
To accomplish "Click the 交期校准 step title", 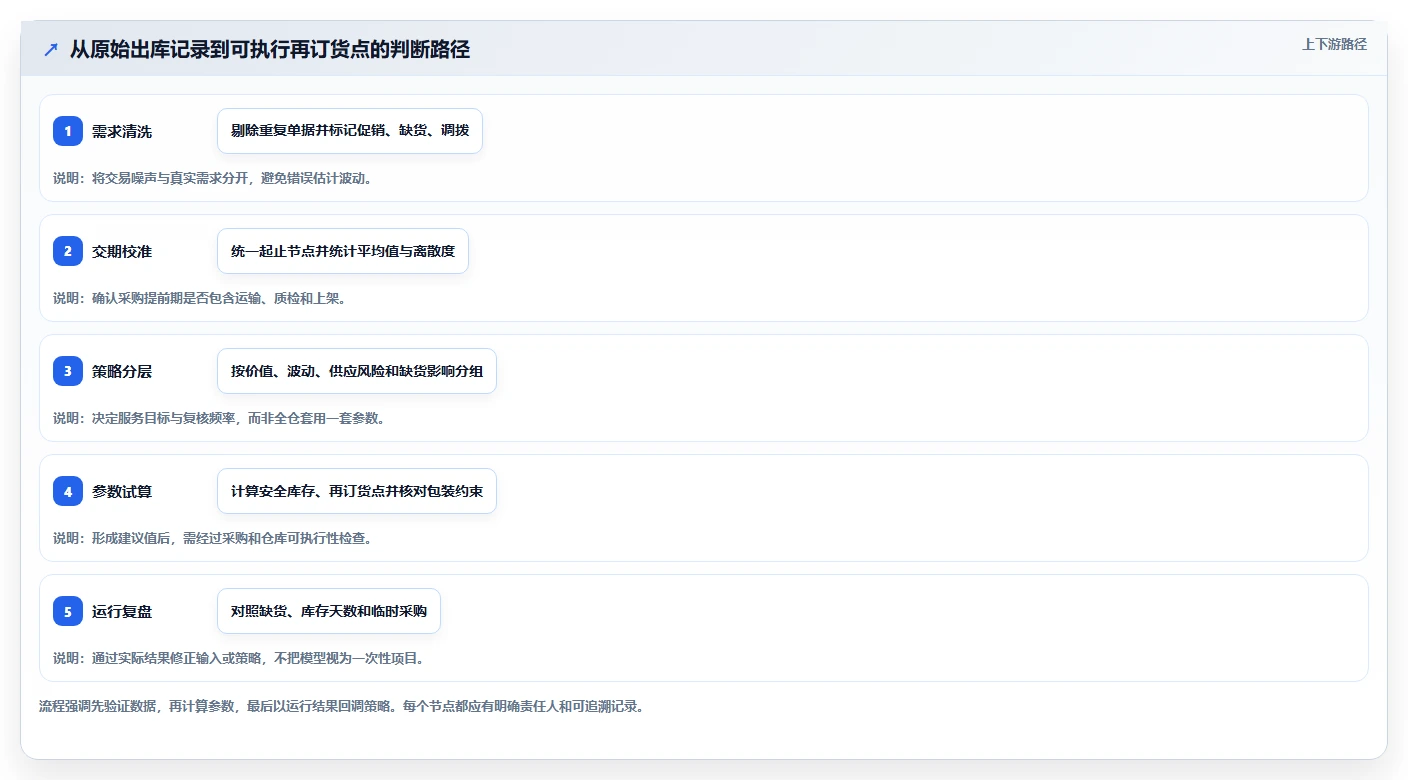I will coord(122,251).
